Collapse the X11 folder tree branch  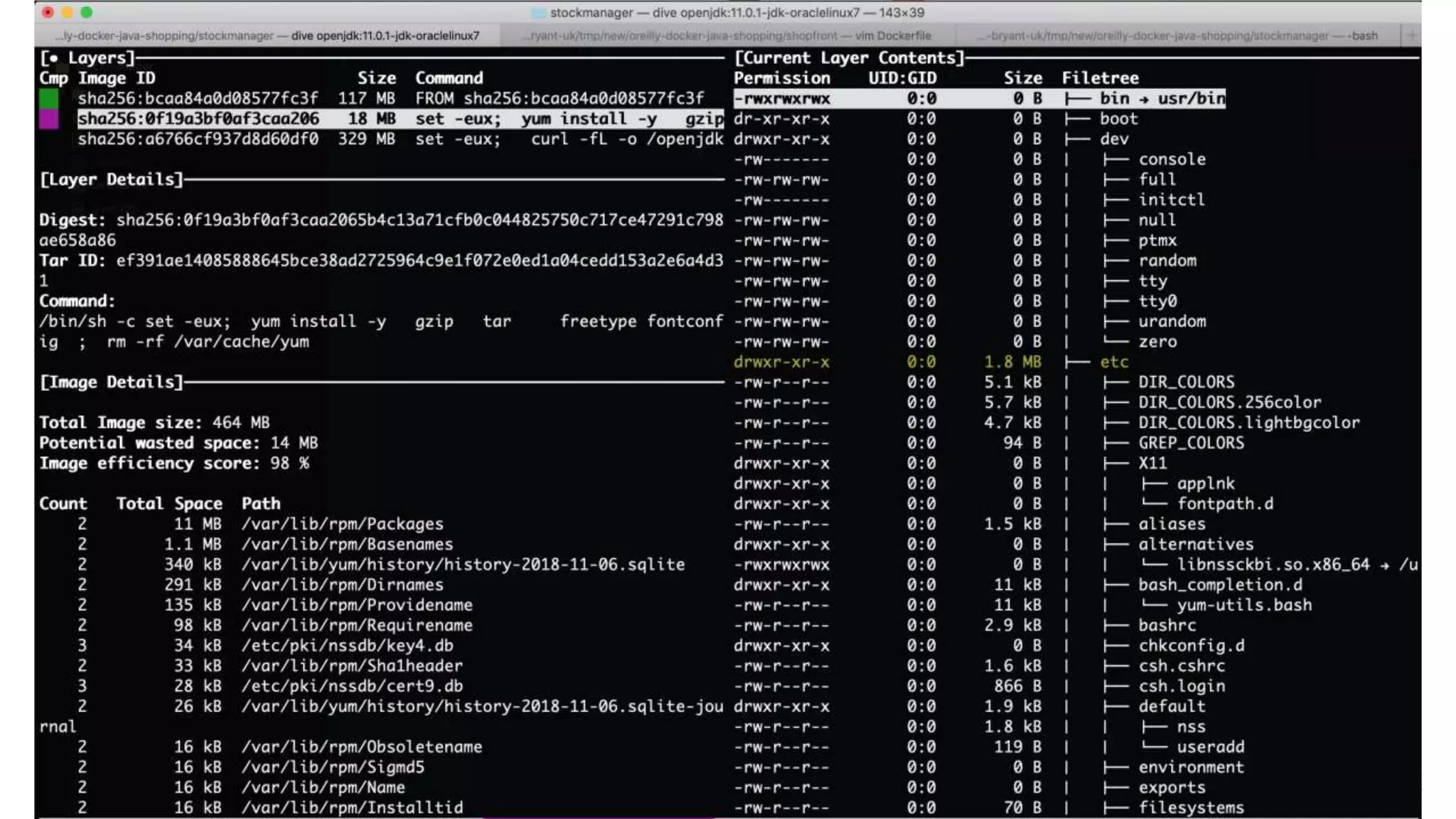pos(1152,464)
